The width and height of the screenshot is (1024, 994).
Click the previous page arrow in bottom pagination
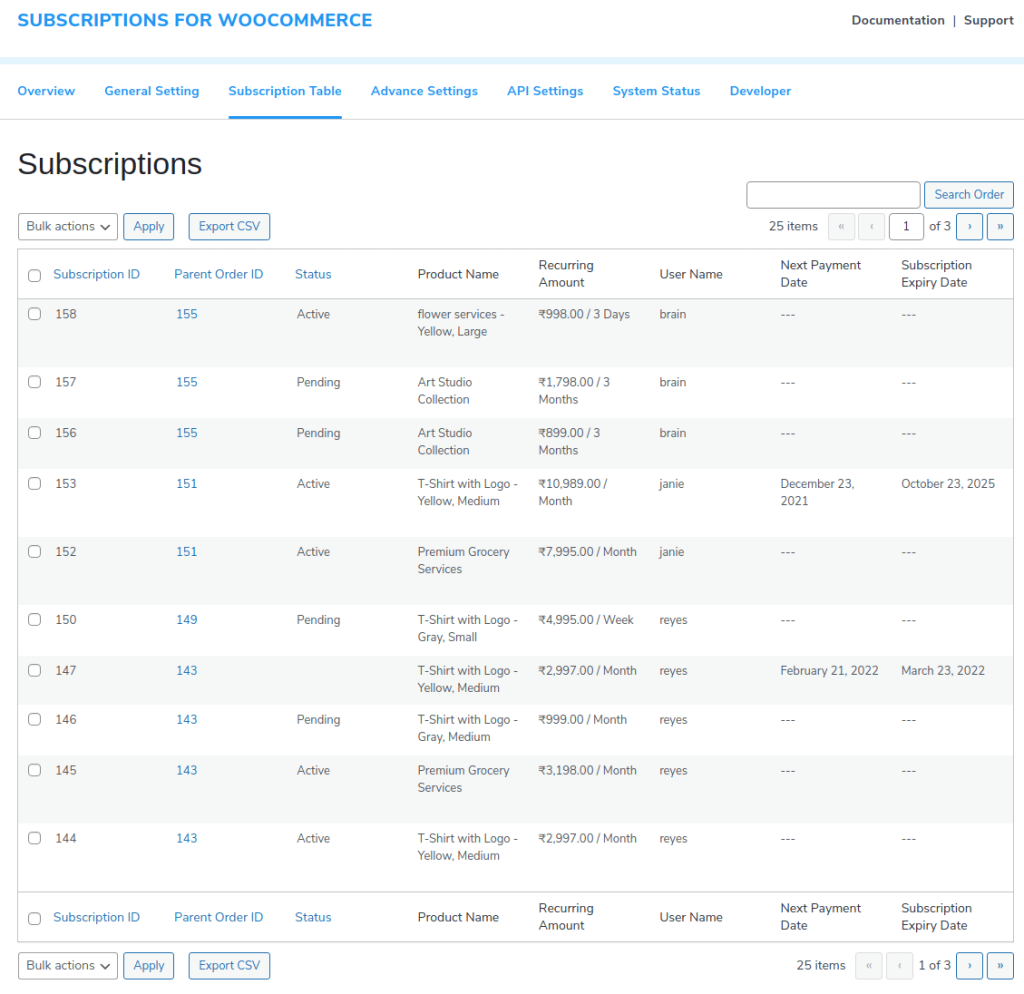(899, 965)
